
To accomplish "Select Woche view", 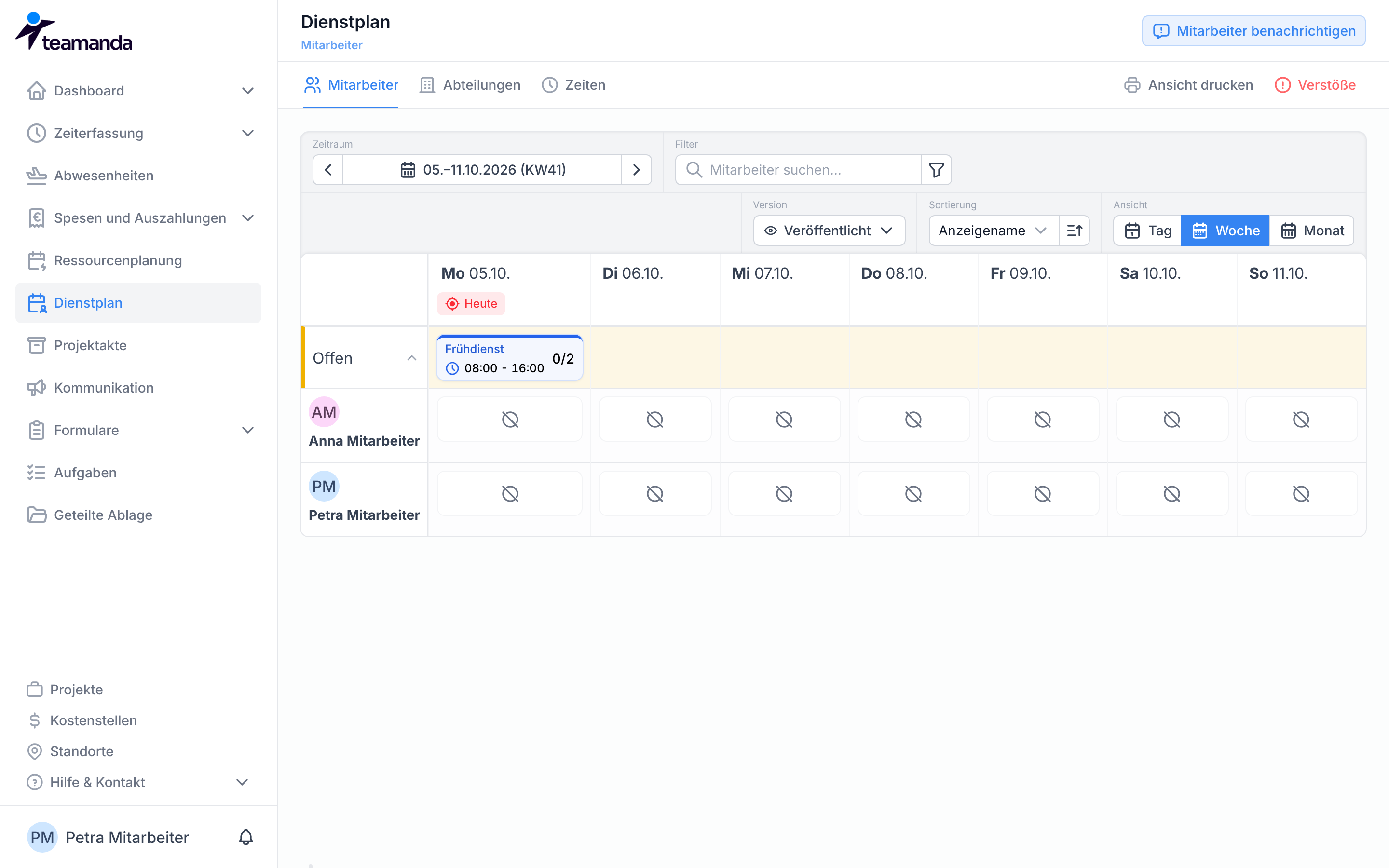I will [x=1225, y=231].
